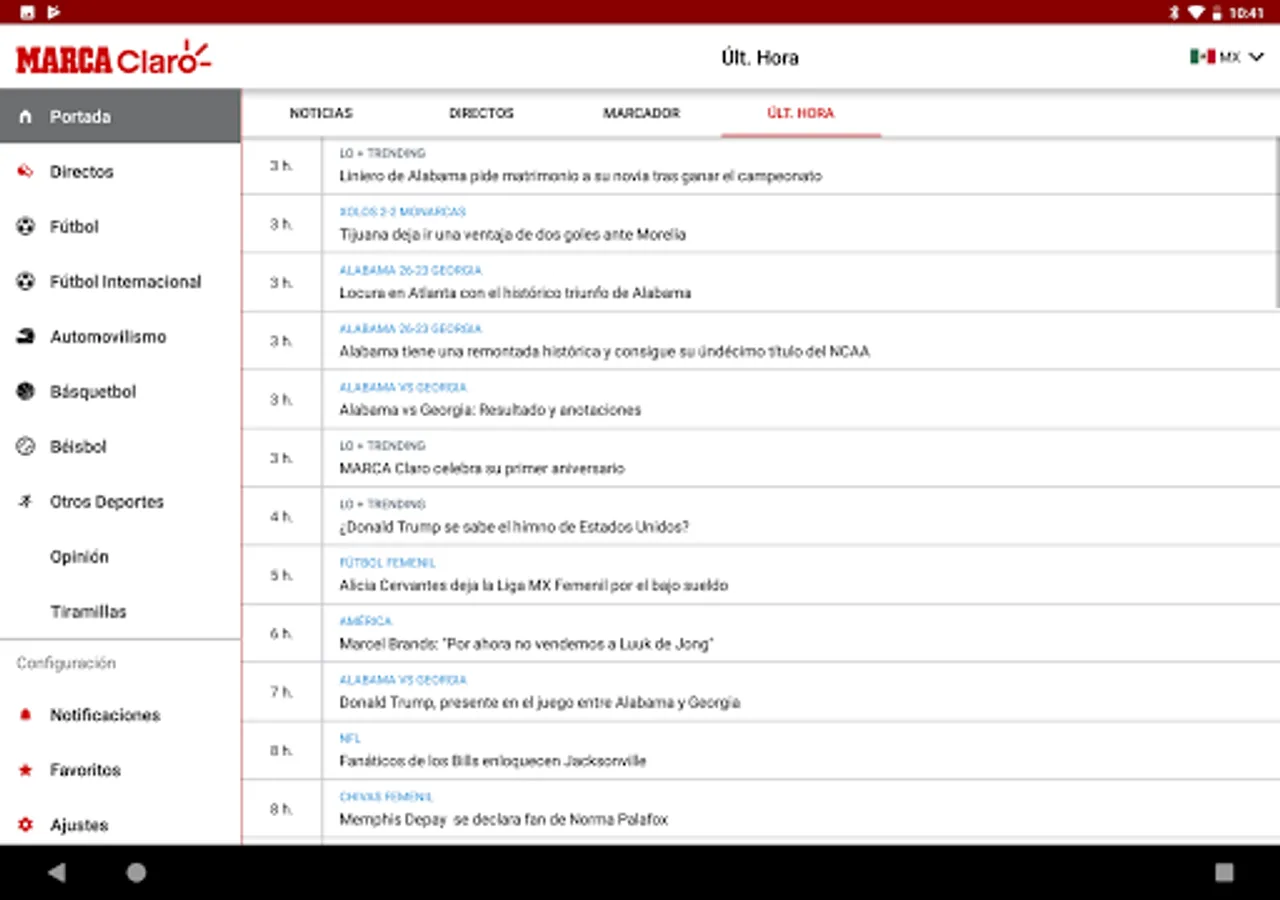The width and height of the screenshot is (1280, 900).
Task: Tap the bell icon beside Notificaciones
Action: pos(26,715)
